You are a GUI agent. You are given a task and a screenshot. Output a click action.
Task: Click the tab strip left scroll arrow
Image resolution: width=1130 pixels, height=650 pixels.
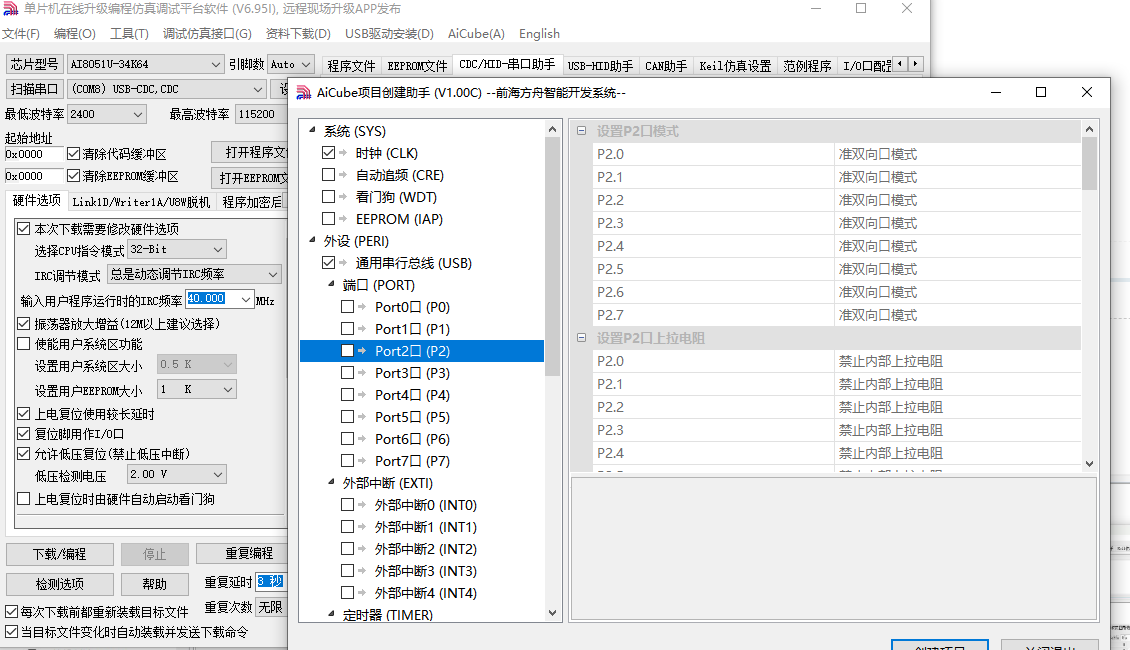(900, 64)
